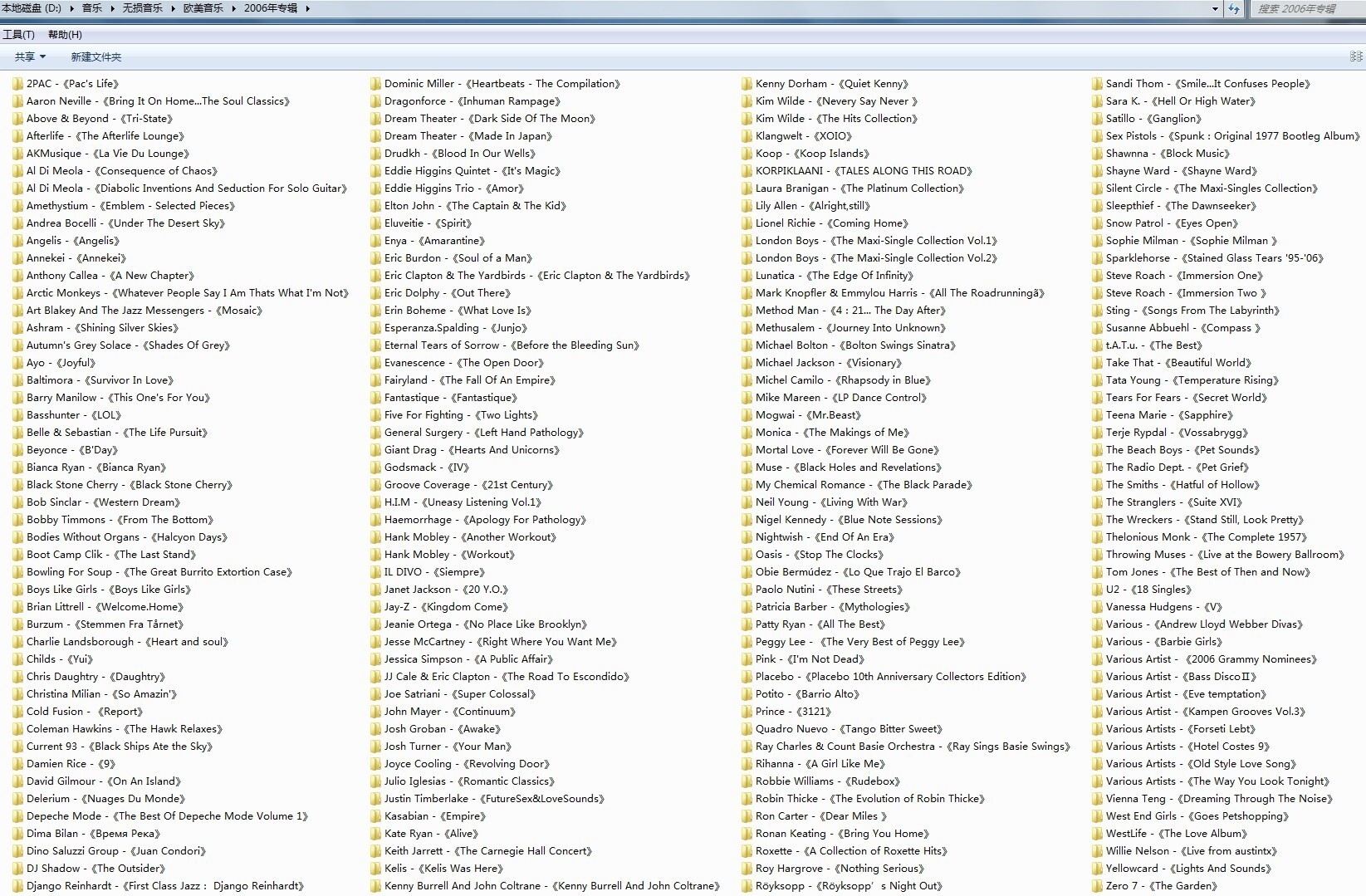
Task: Click the 搜索 2006年专辑 search field
Action: pyautogui.click(x=1304, y=9)
